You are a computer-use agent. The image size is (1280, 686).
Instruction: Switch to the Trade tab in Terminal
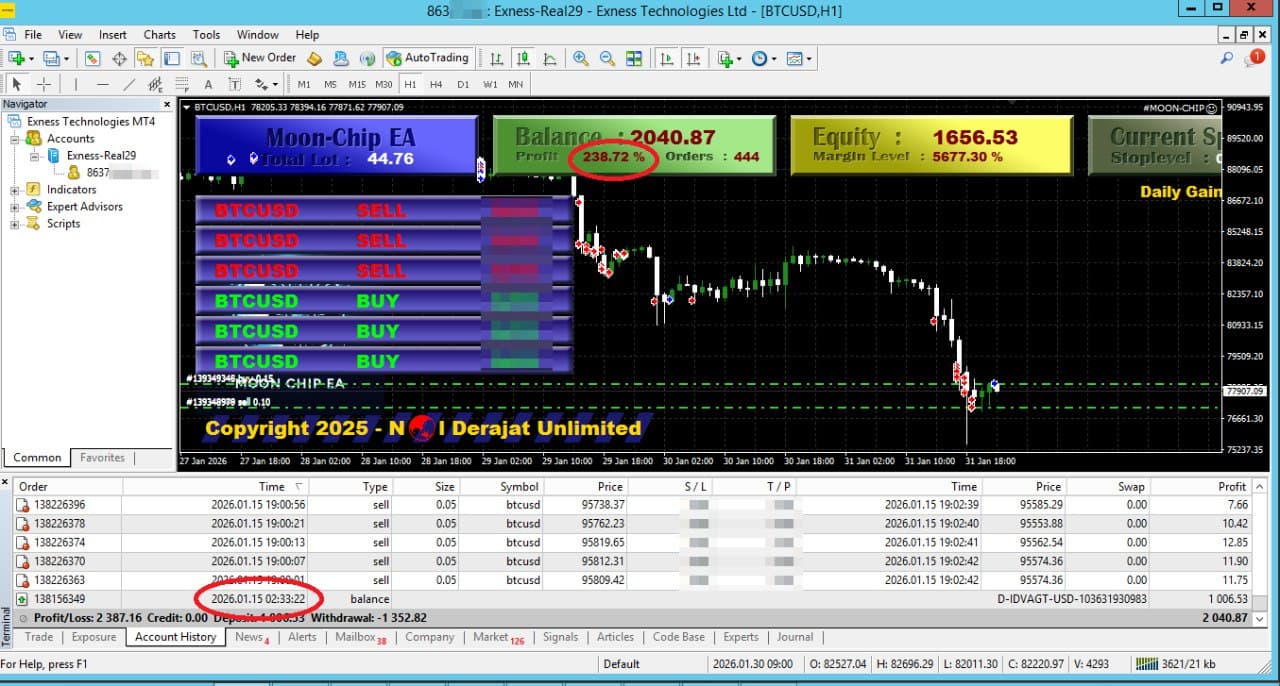pyautogui.click(x=38, y=637)
